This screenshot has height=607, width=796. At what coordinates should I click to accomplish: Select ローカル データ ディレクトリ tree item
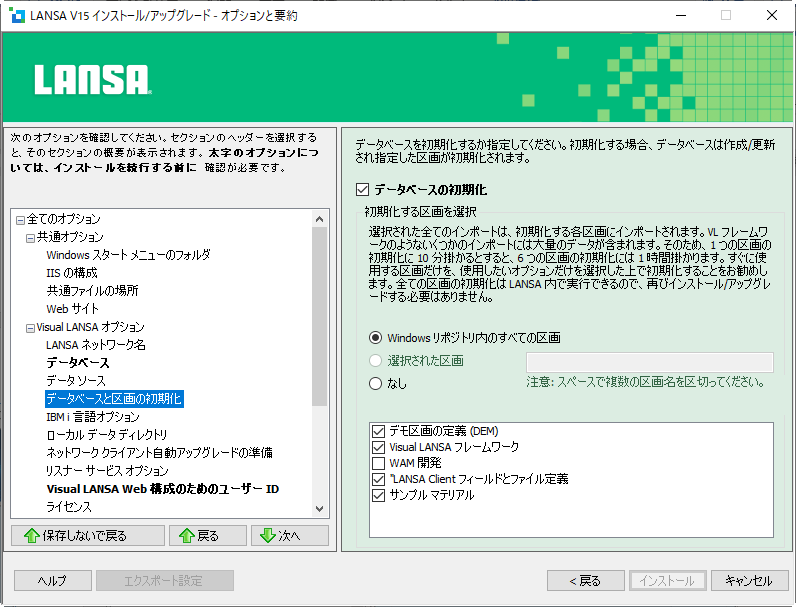[x=106, y=435]
